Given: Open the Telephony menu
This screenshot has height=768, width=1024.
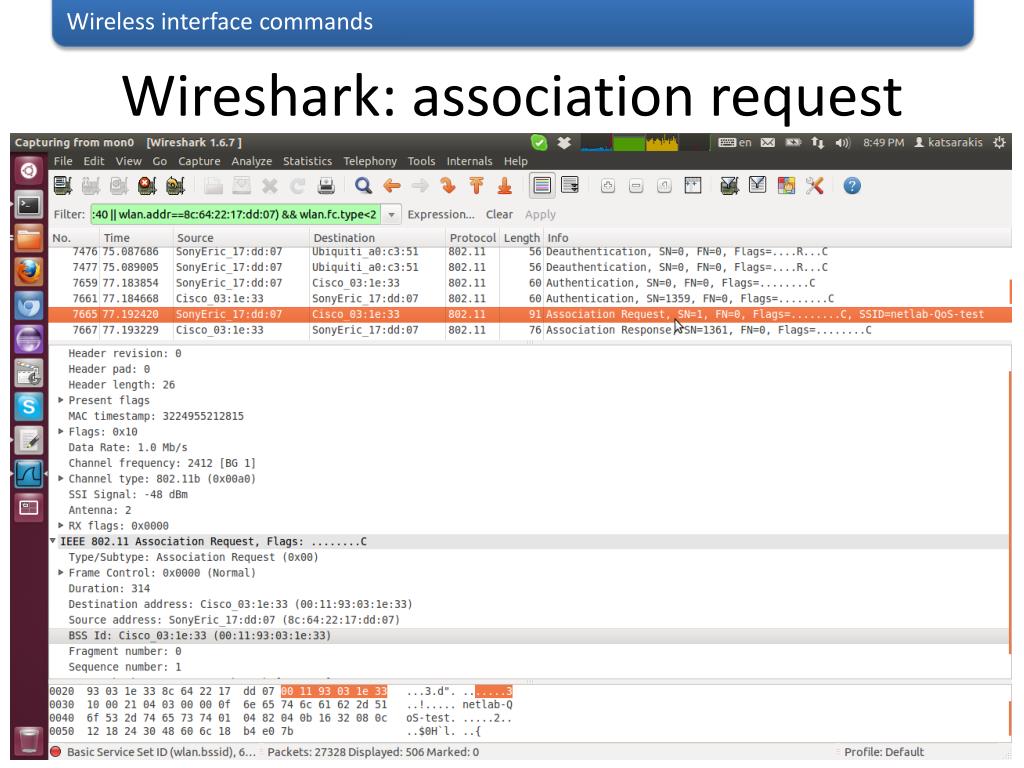Looking at the screenshot, I should pyautogui.click(x=370, y=161).
